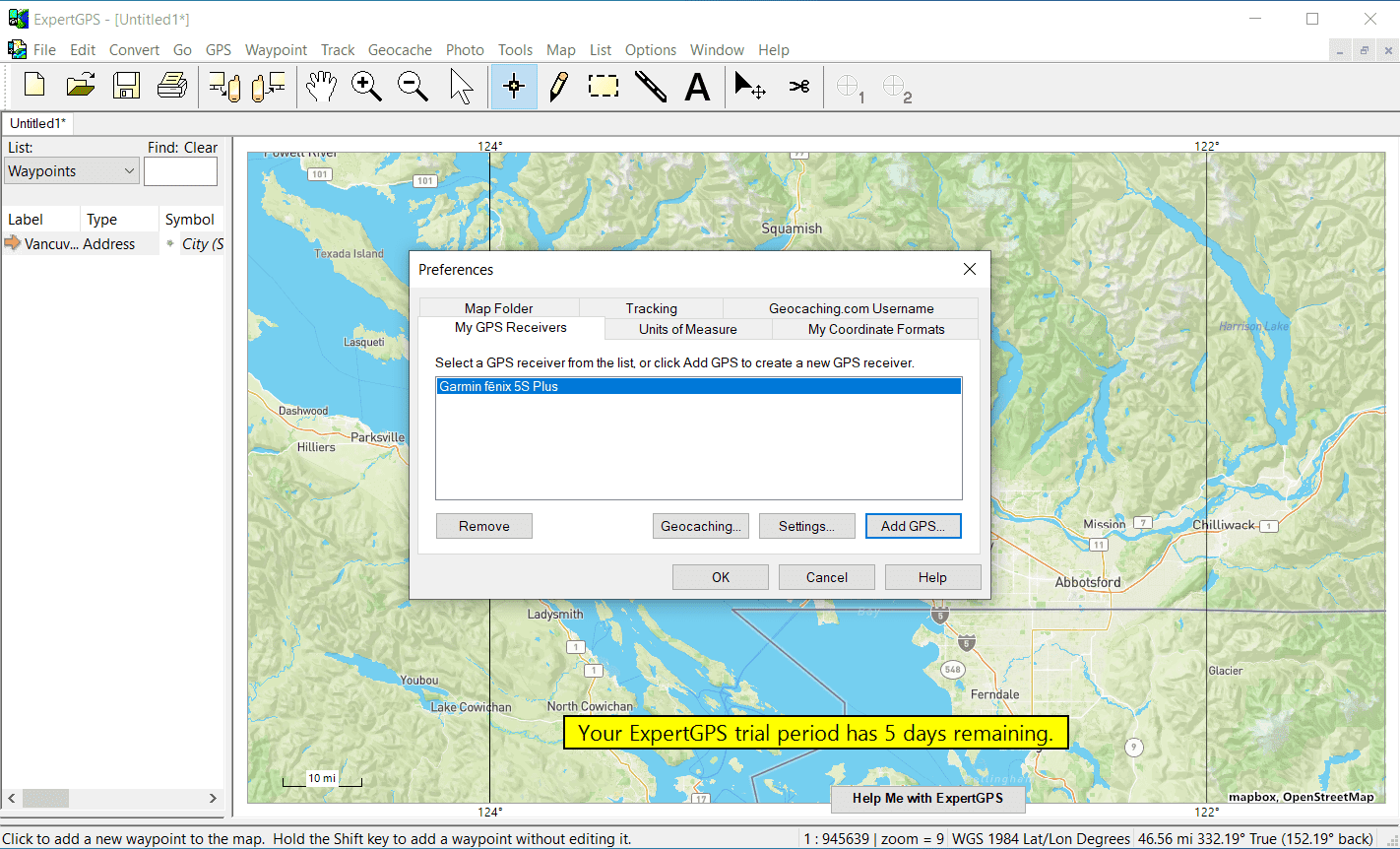
Task: Open the Map menu
Action: point(561,50)
